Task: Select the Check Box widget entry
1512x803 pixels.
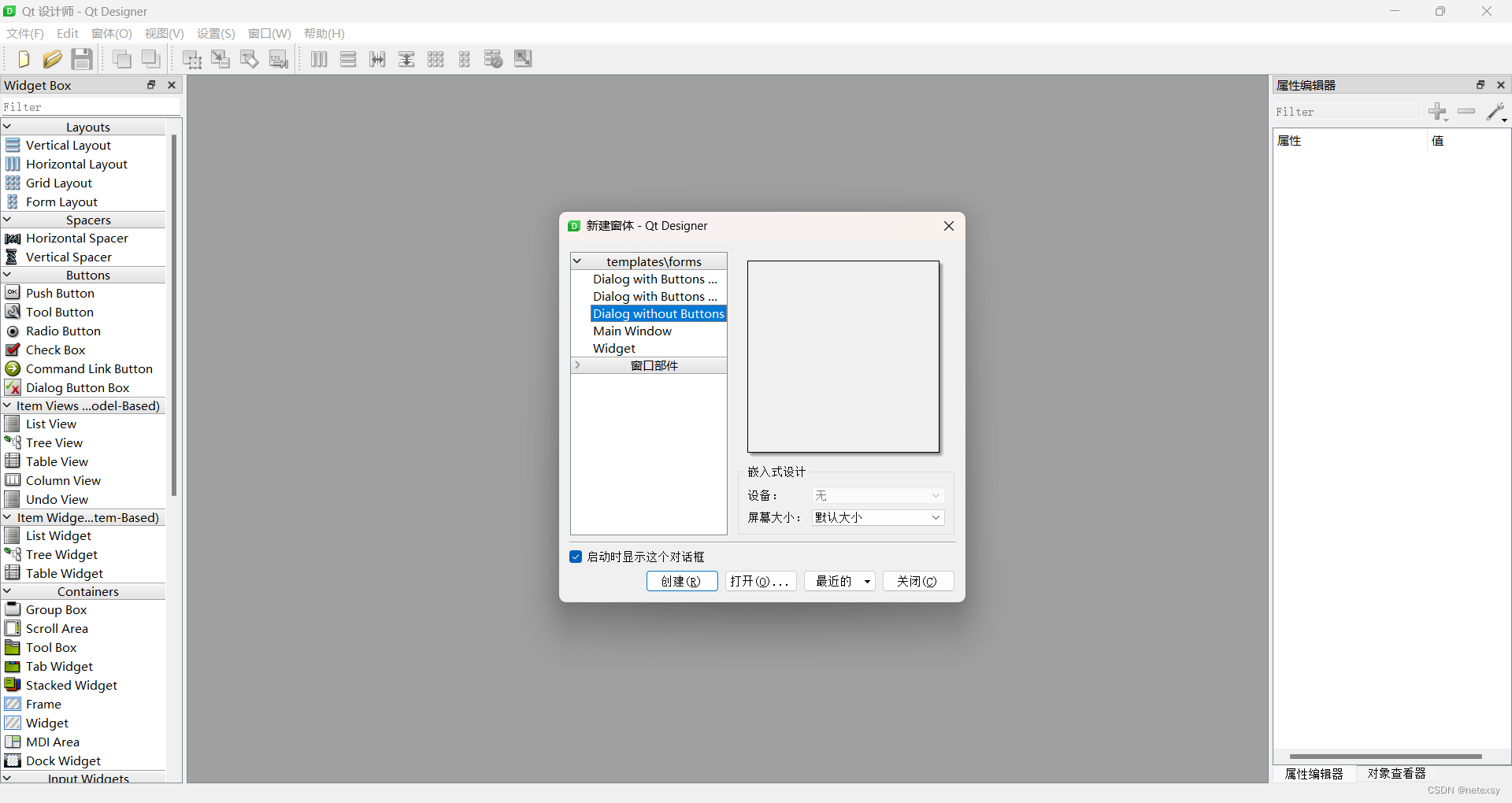Action: 55,350
